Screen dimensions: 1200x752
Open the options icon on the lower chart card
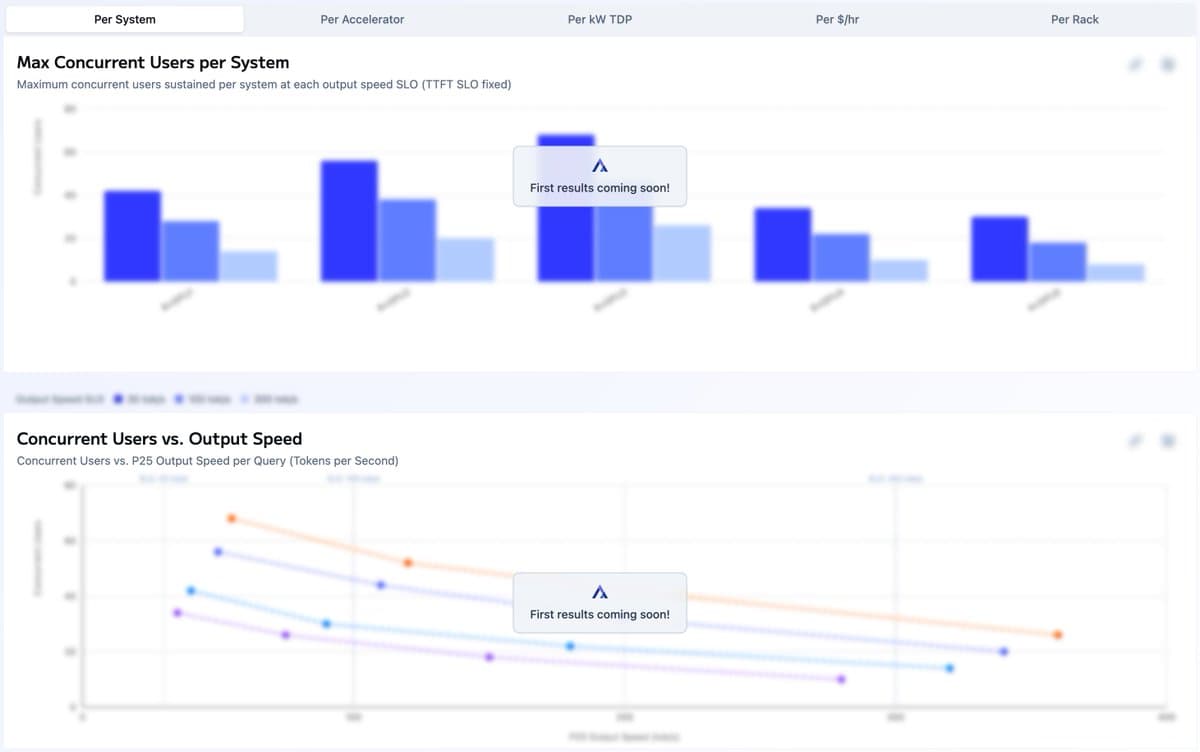pyautogui.click(x=1167, y=440)
